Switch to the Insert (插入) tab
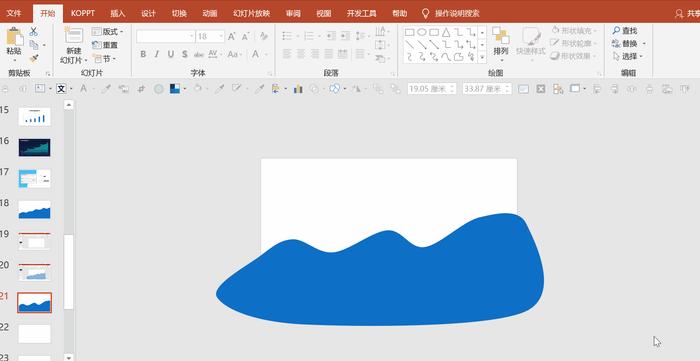This screenshot has height=361, width=700. 118,13
